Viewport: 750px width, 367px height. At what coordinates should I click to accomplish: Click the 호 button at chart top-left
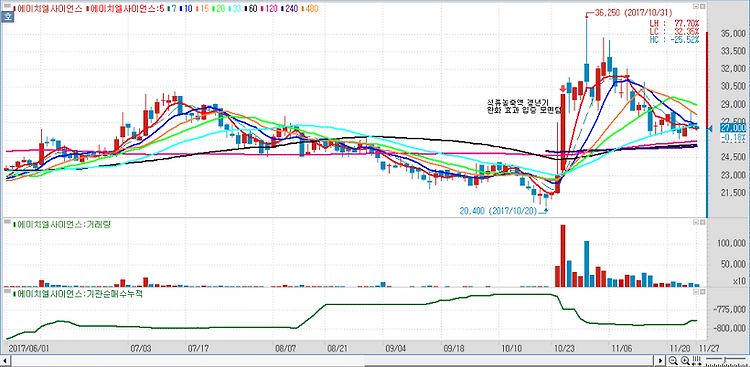click(x=8, y=17)
